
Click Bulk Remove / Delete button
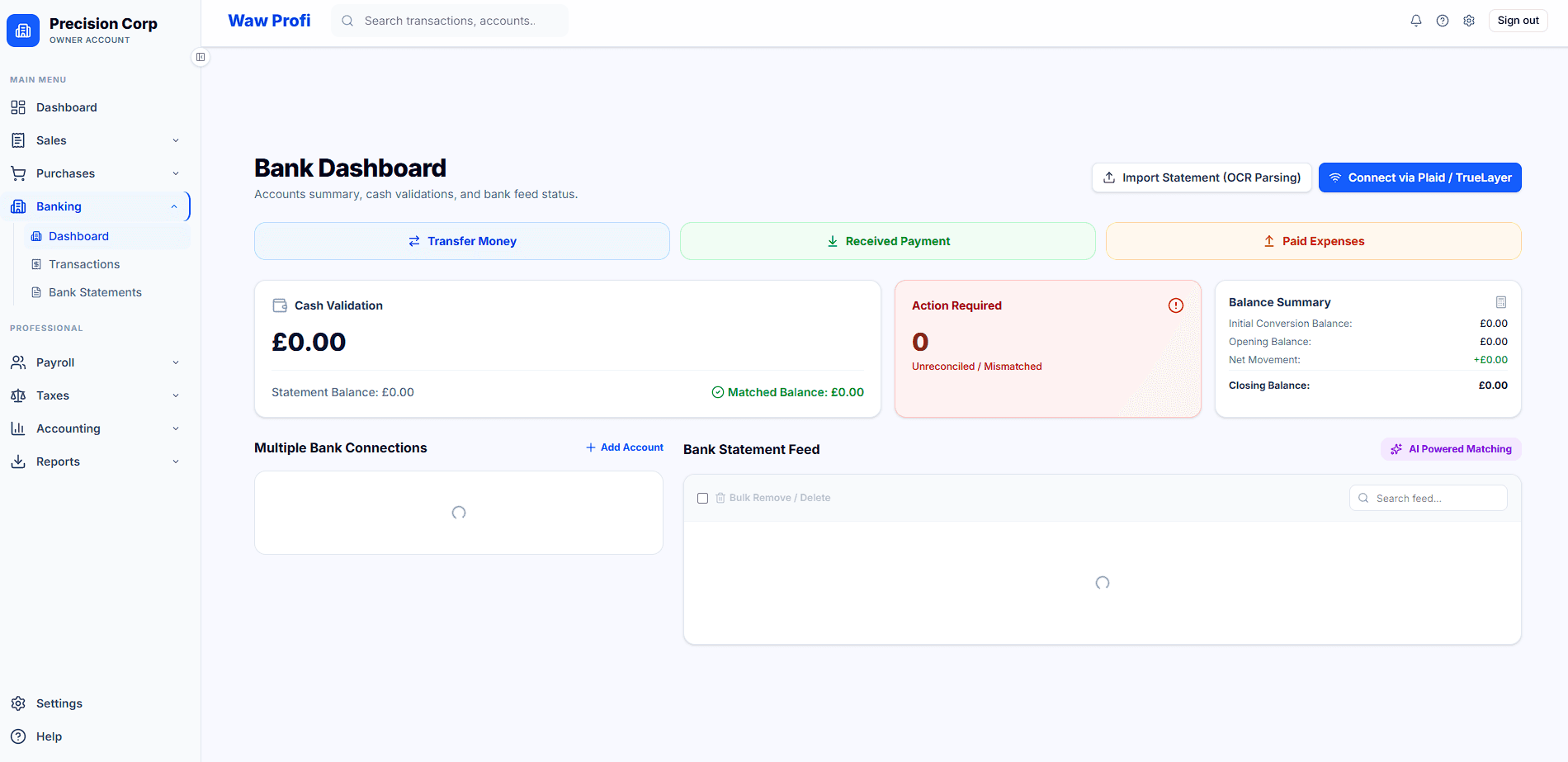click(772, 498)
